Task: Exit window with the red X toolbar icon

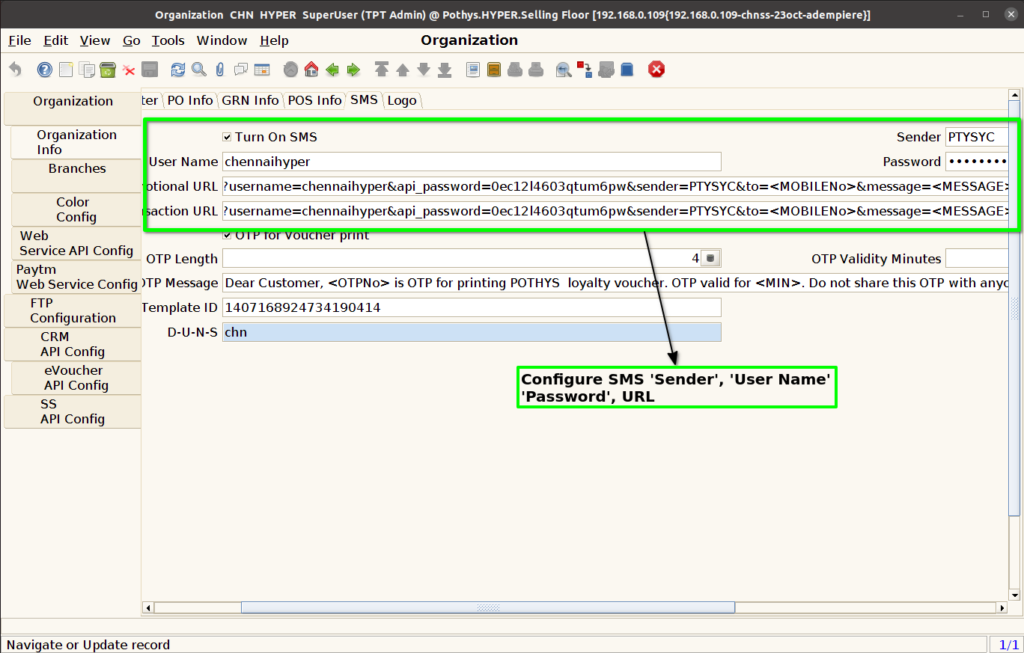Action: 656,69
